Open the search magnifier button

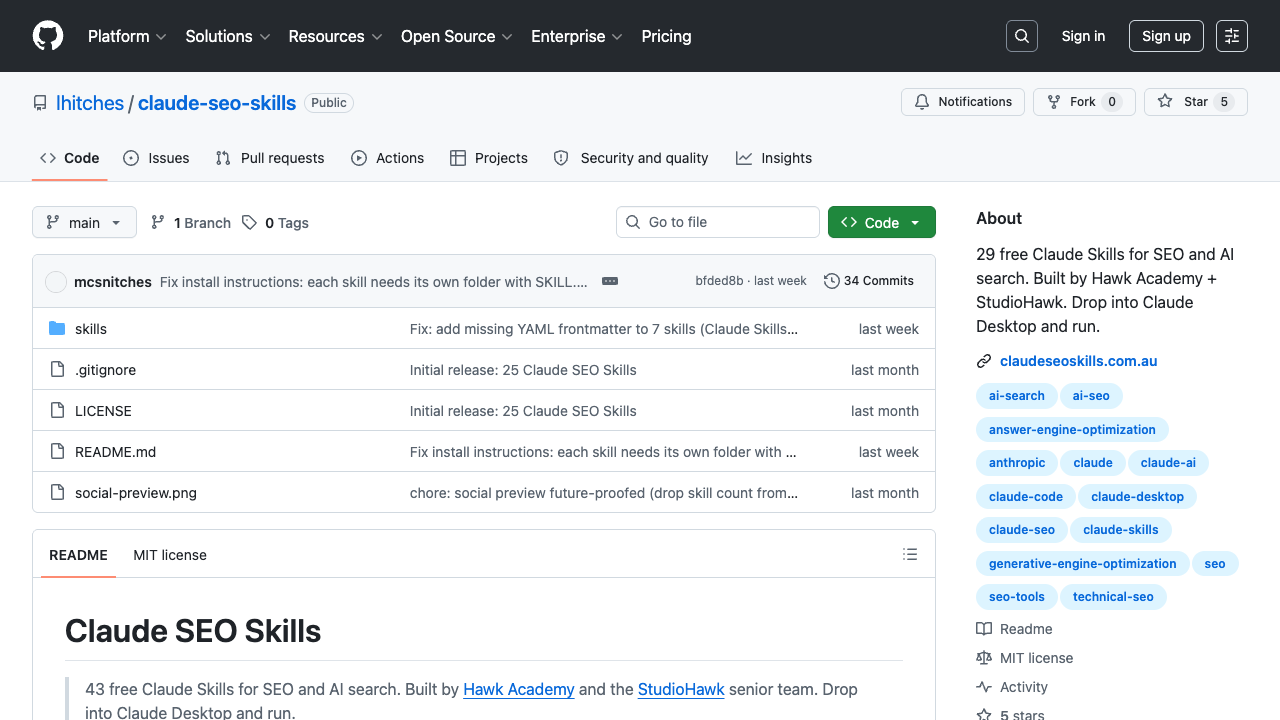(x=1022, y=36)
